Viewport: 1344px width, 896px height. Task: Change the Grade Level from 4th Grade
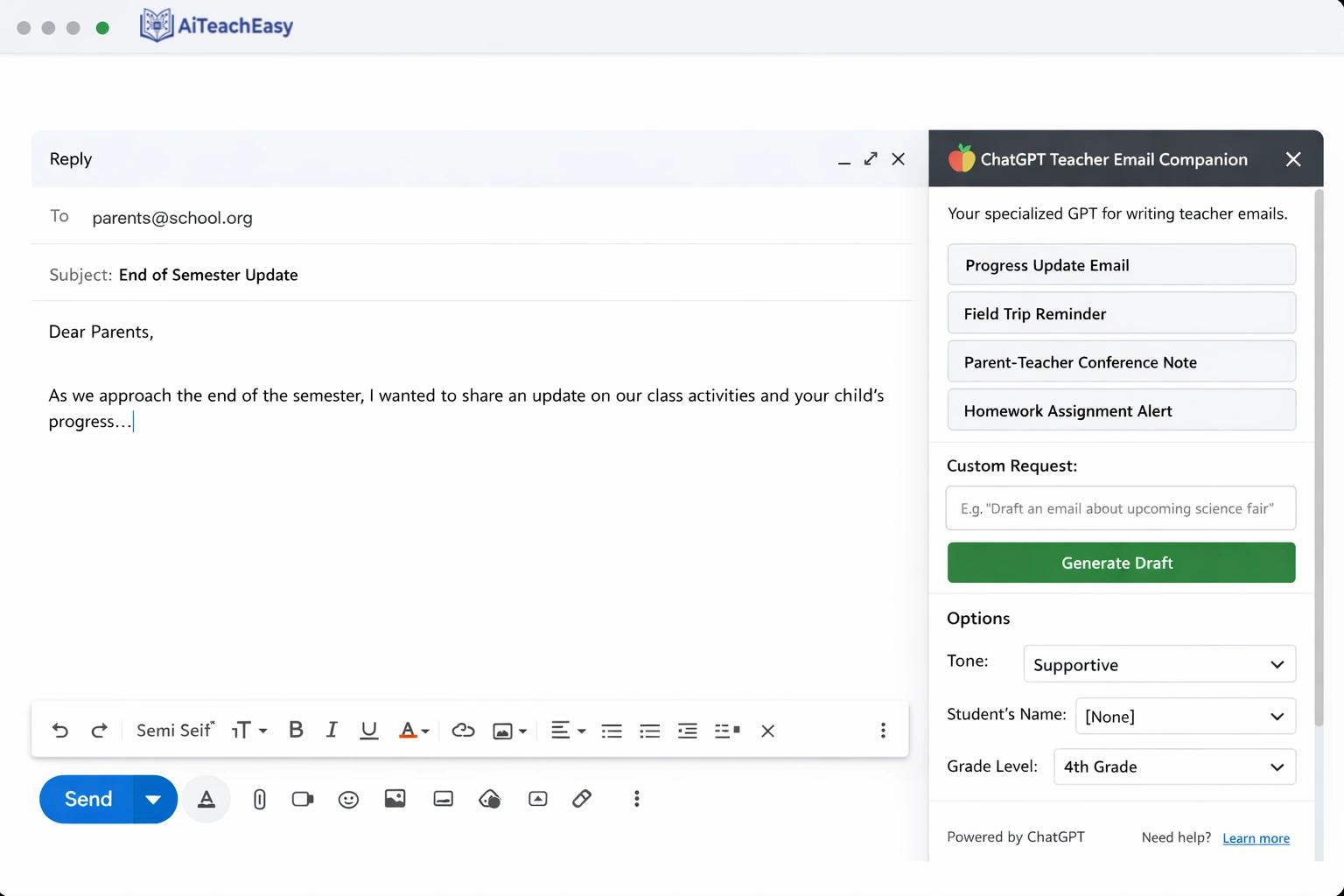1174,766
